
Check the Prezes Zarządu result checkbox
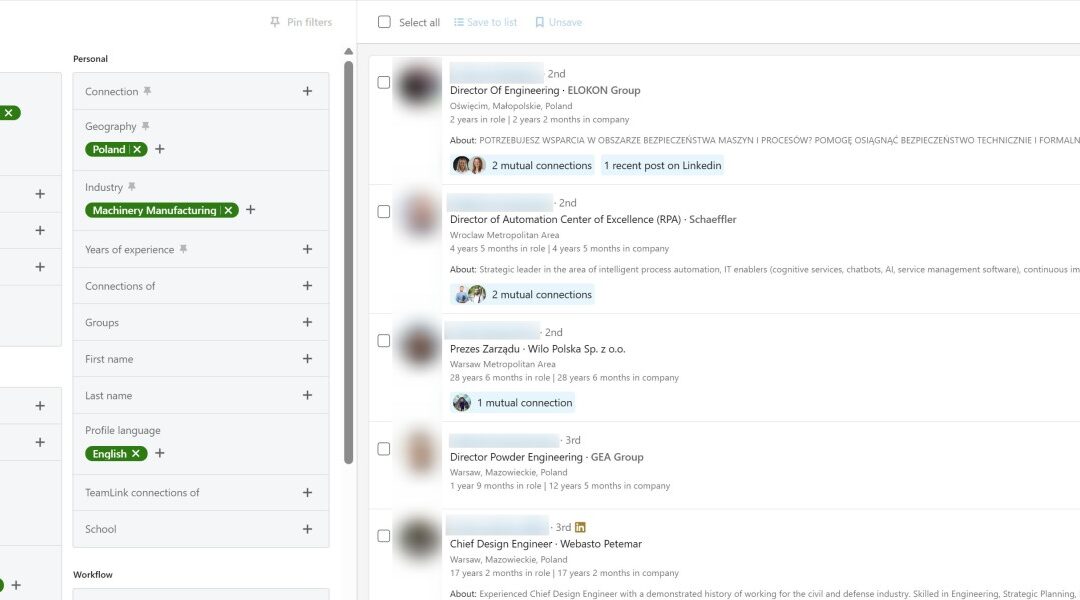[383, 340]
